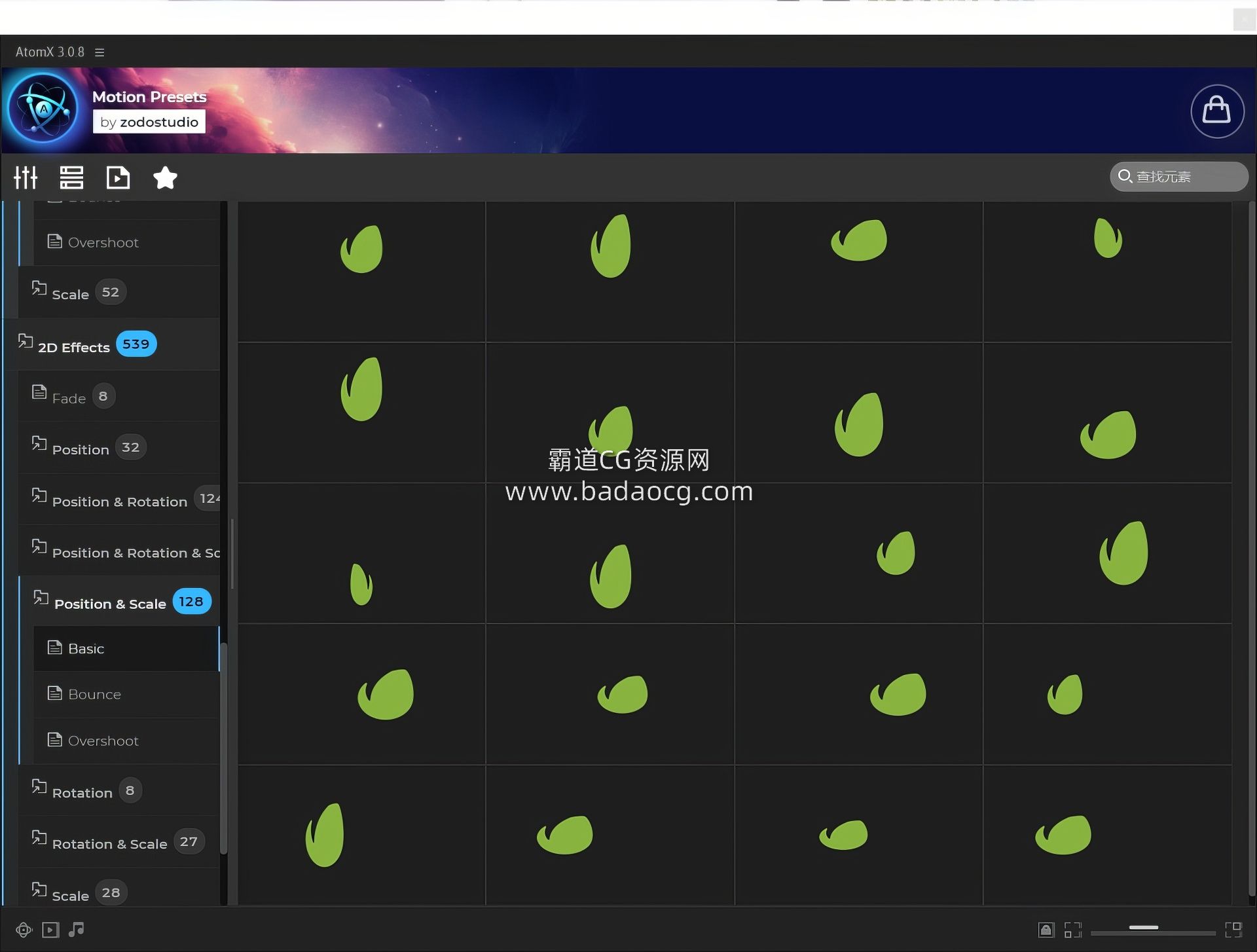1257x952 pixels.
Task: Select second preset thumbnail in bottom row
Action: click(610, 835)
